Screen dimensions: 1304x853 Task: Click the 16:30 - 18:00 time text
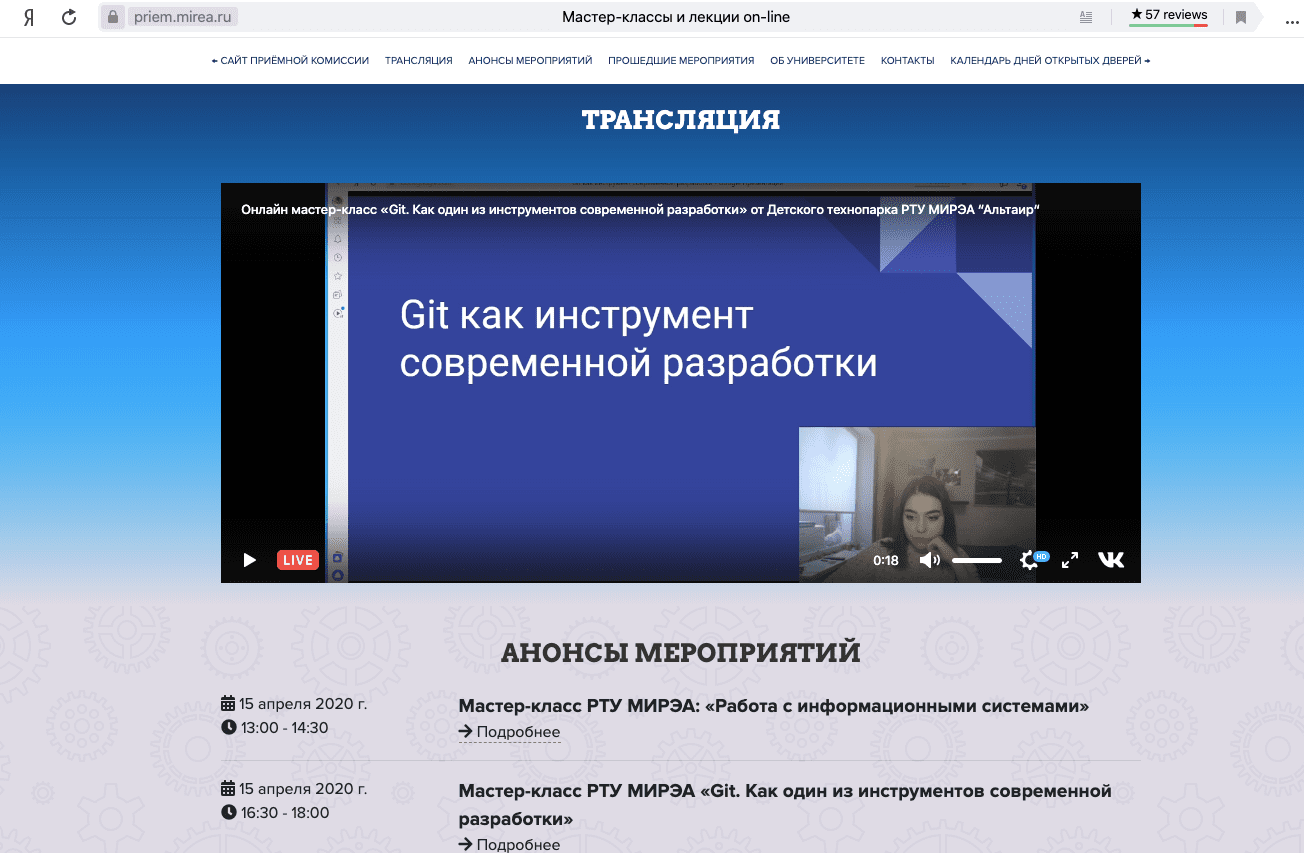285,813
